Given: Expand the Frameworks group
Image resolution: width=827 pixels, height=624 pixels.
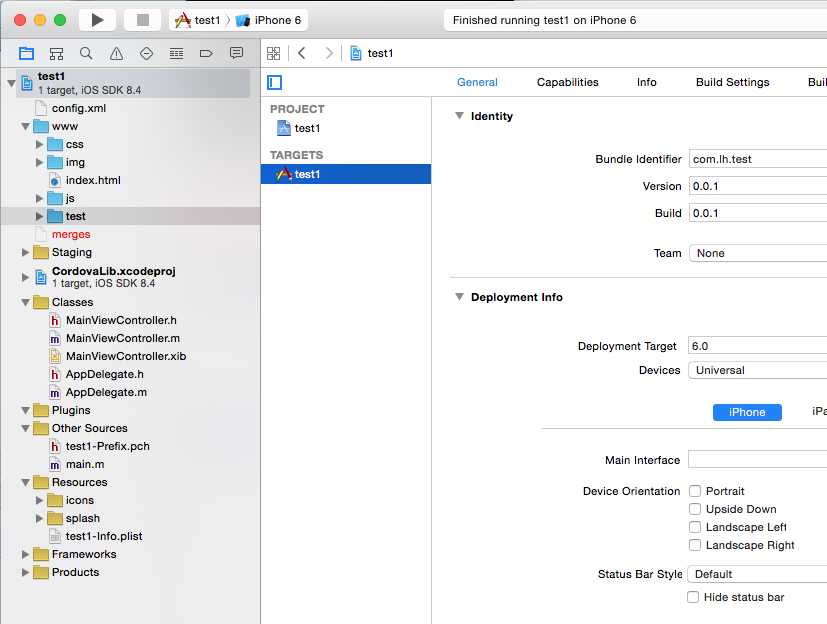Looking at the screenshot, I should click(x=25, y=554).
